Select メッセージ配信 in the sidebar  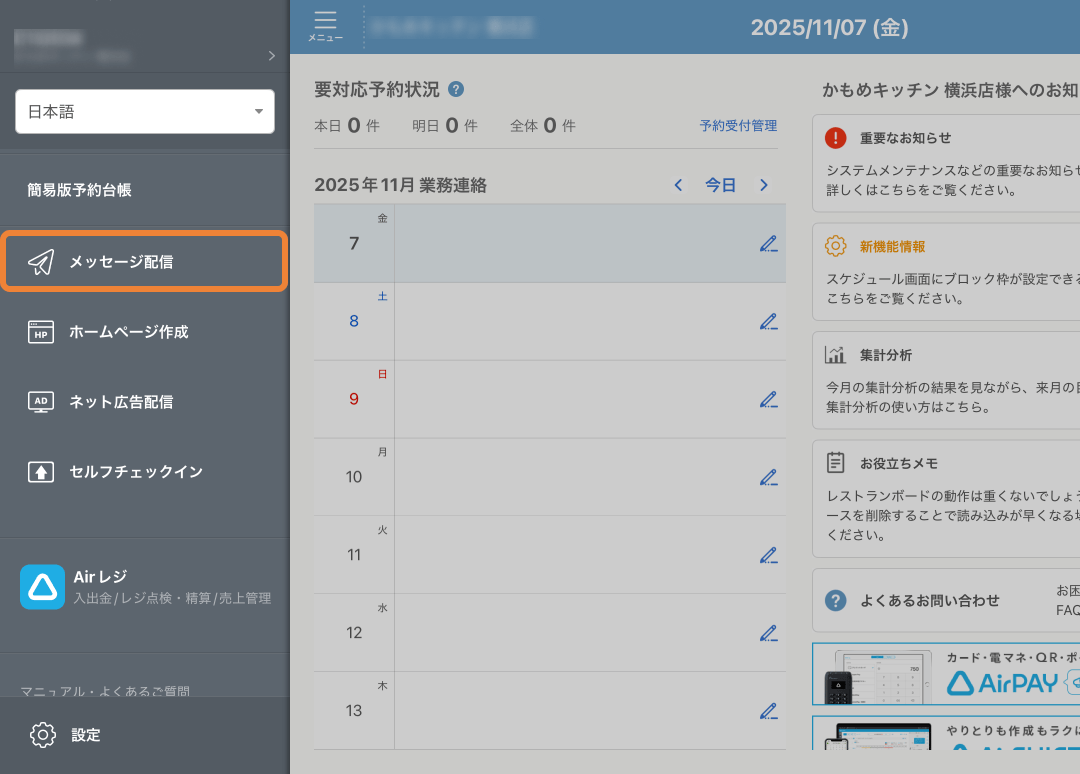click(145, 262)
